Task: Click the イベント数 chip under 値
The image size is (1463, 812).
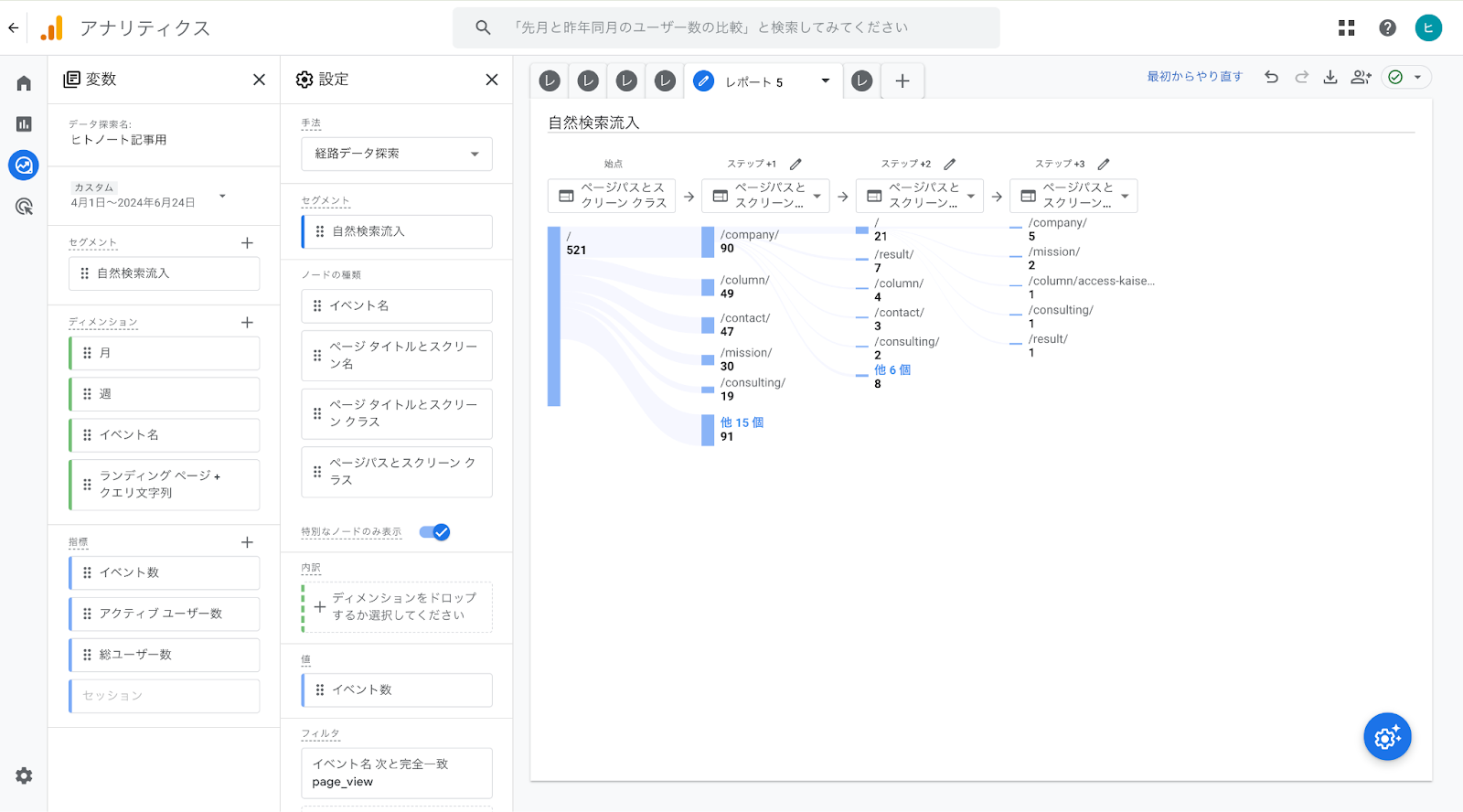Action: (397, 689)
